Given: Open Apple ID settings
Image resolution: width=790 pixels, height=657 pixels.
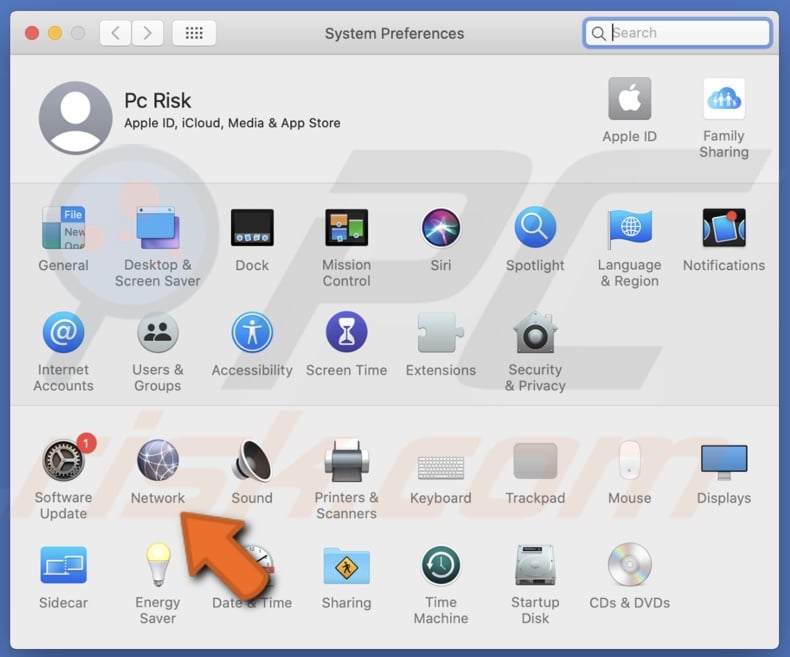Looking at the screenshot, I should click(630, 100).
